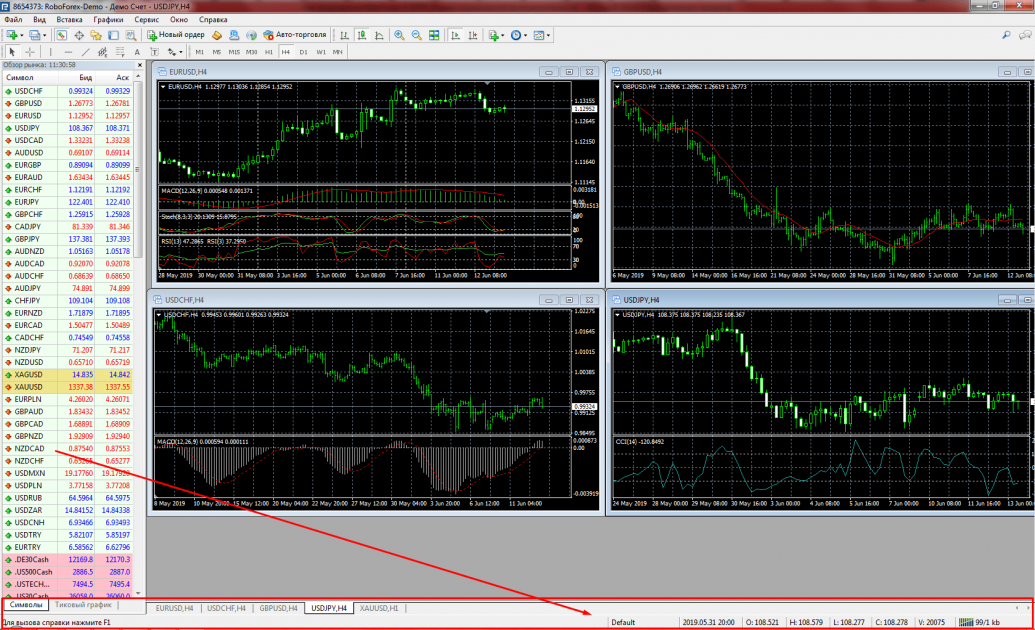
Task: Select the EURGBP row in Market Watch
Action: (30, 165)
